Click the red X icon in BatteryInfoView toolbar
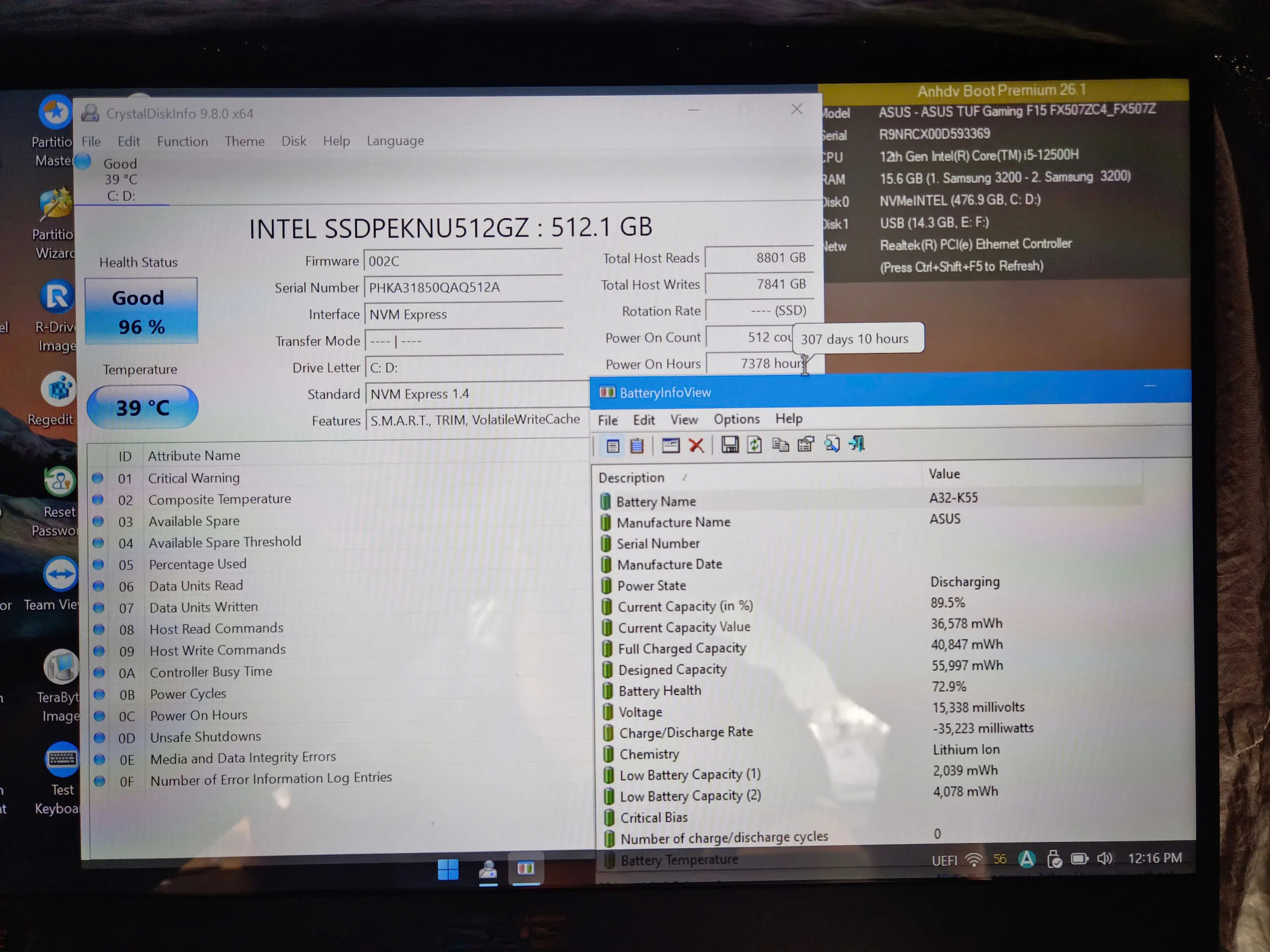This screenshot has width=1270, height=952. (697, 445)
